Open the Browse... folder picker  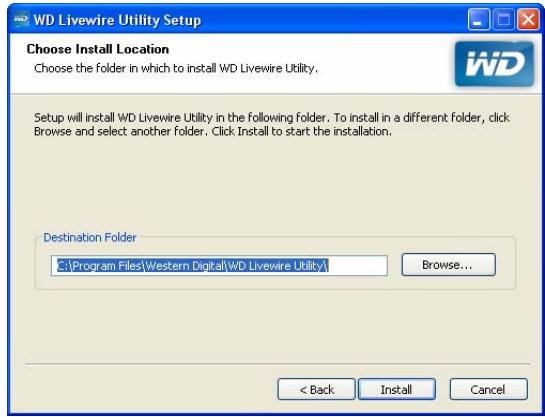(448, 265)
